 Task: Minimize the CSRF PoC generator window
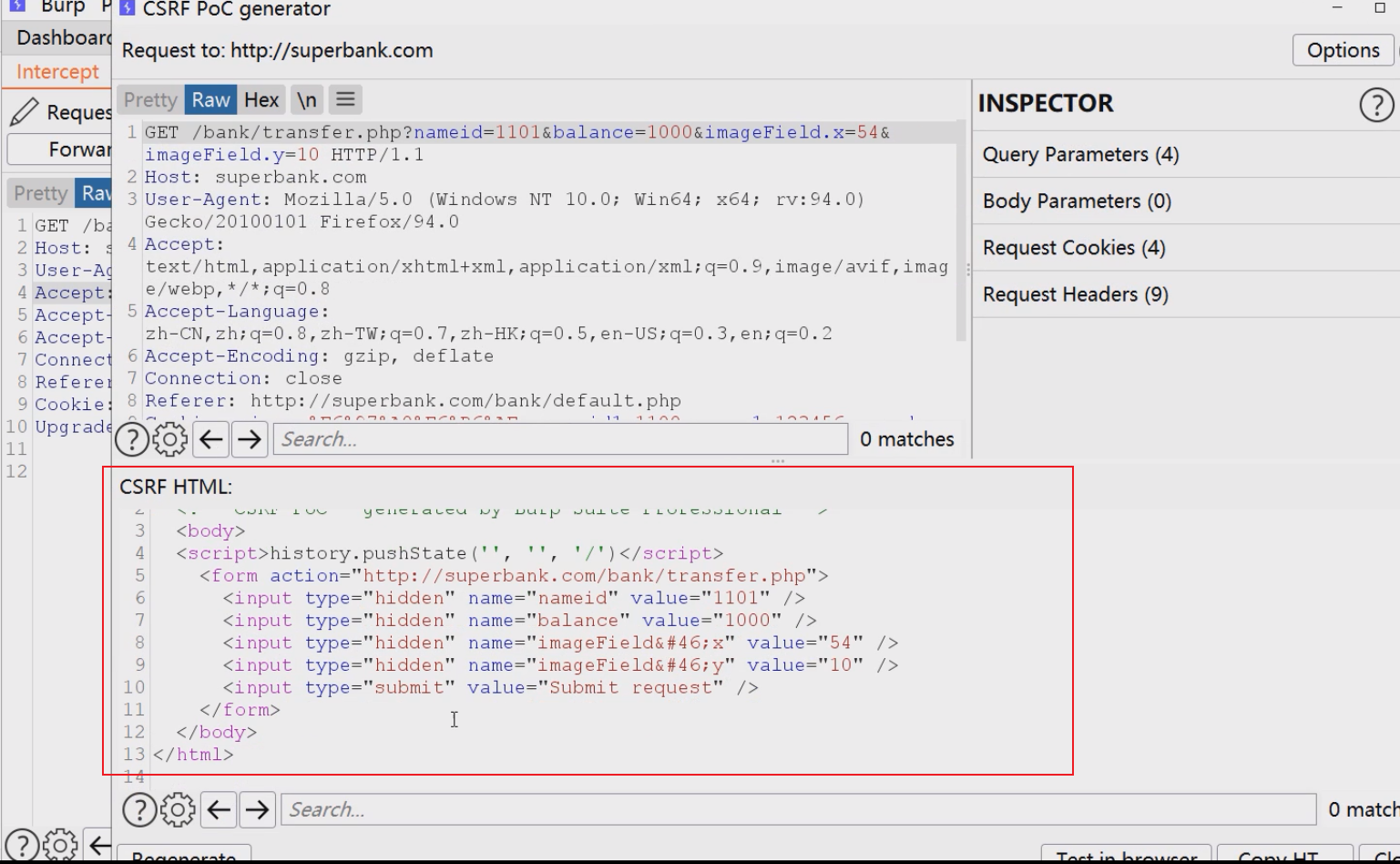point(1337,8)
